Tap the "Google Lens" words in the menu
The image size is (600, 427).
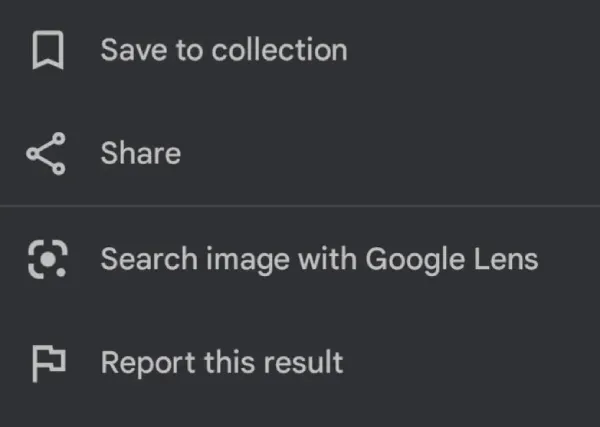(452, 259)
